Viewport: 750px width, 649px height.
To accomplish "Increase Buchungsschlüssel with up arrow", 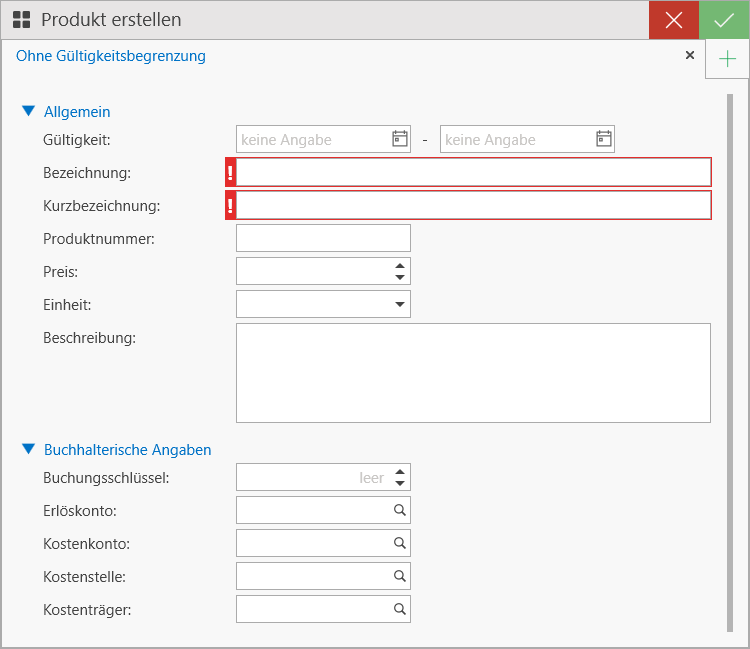I will (x=400, y=472).
